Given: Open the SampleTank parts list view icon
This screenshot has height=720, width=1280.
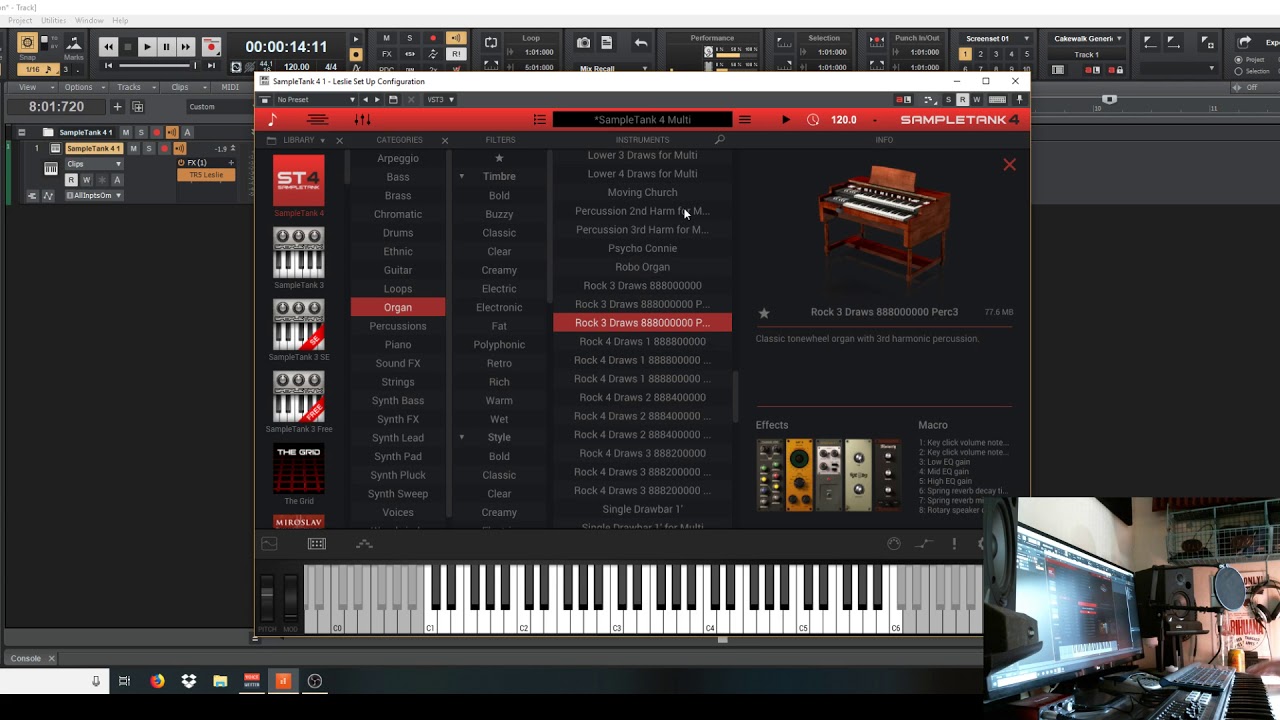Looking at the screenshot, I should click(317, 119).
